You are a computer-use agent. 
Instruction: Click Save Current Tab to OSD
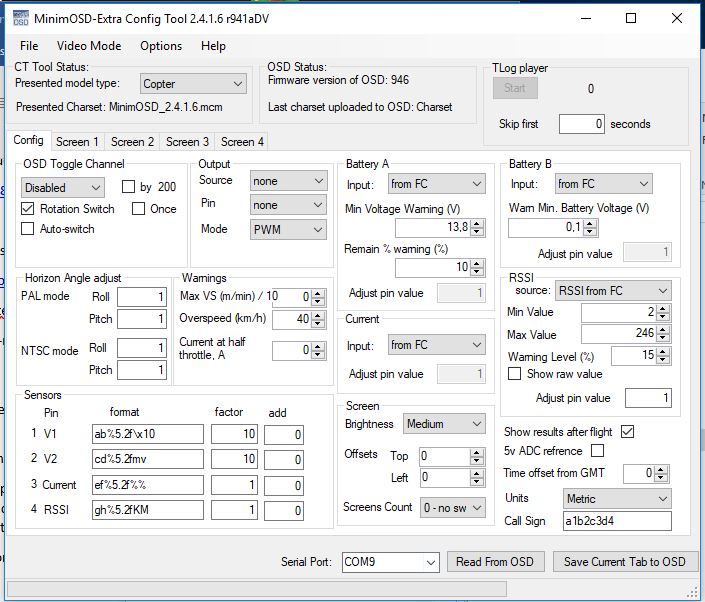tap(624, 562)
